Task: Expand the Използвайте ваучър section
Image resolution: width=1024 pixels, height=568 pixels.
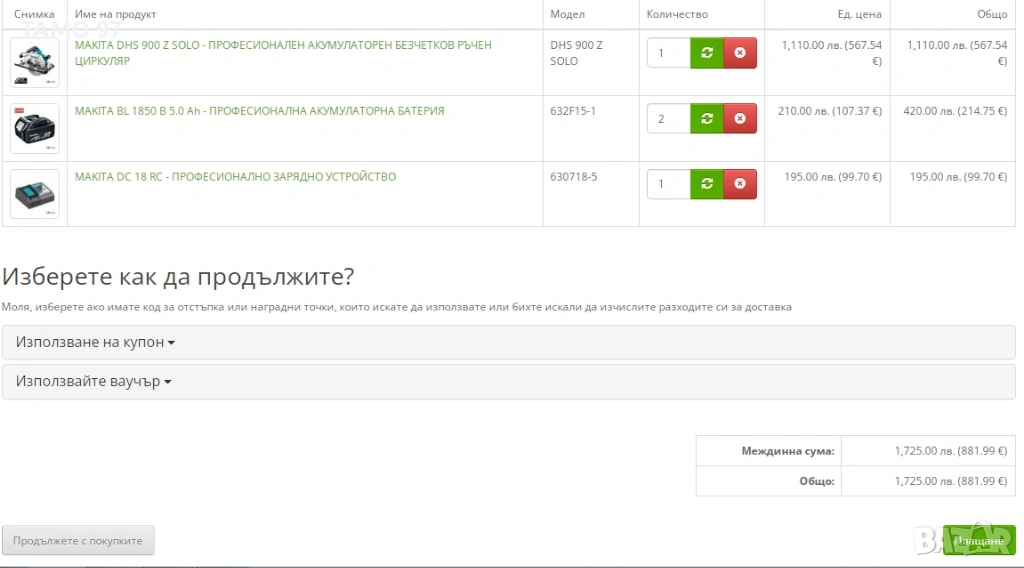Action: (94, 382)
